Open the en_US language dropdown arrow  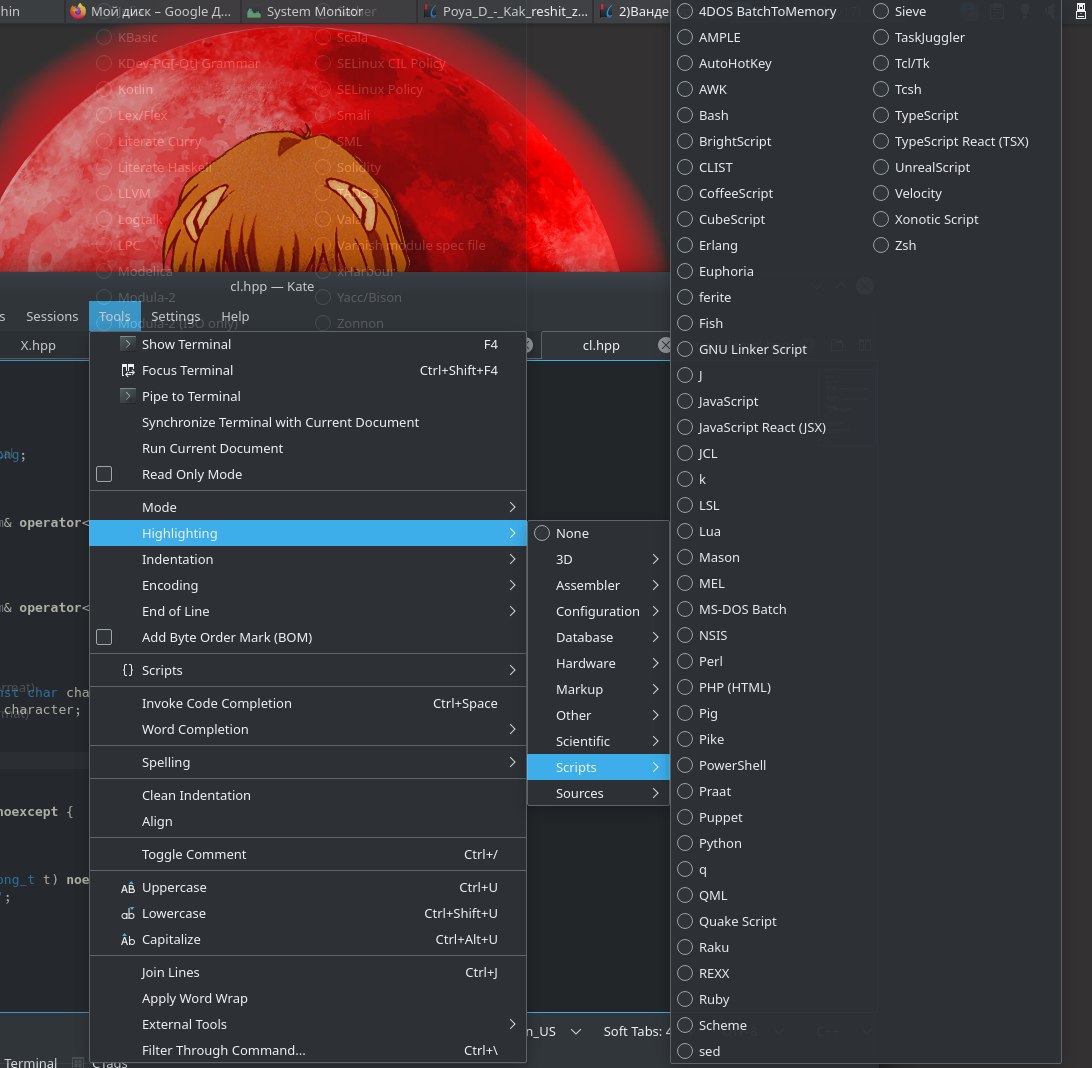click(x=576, y=1032)
